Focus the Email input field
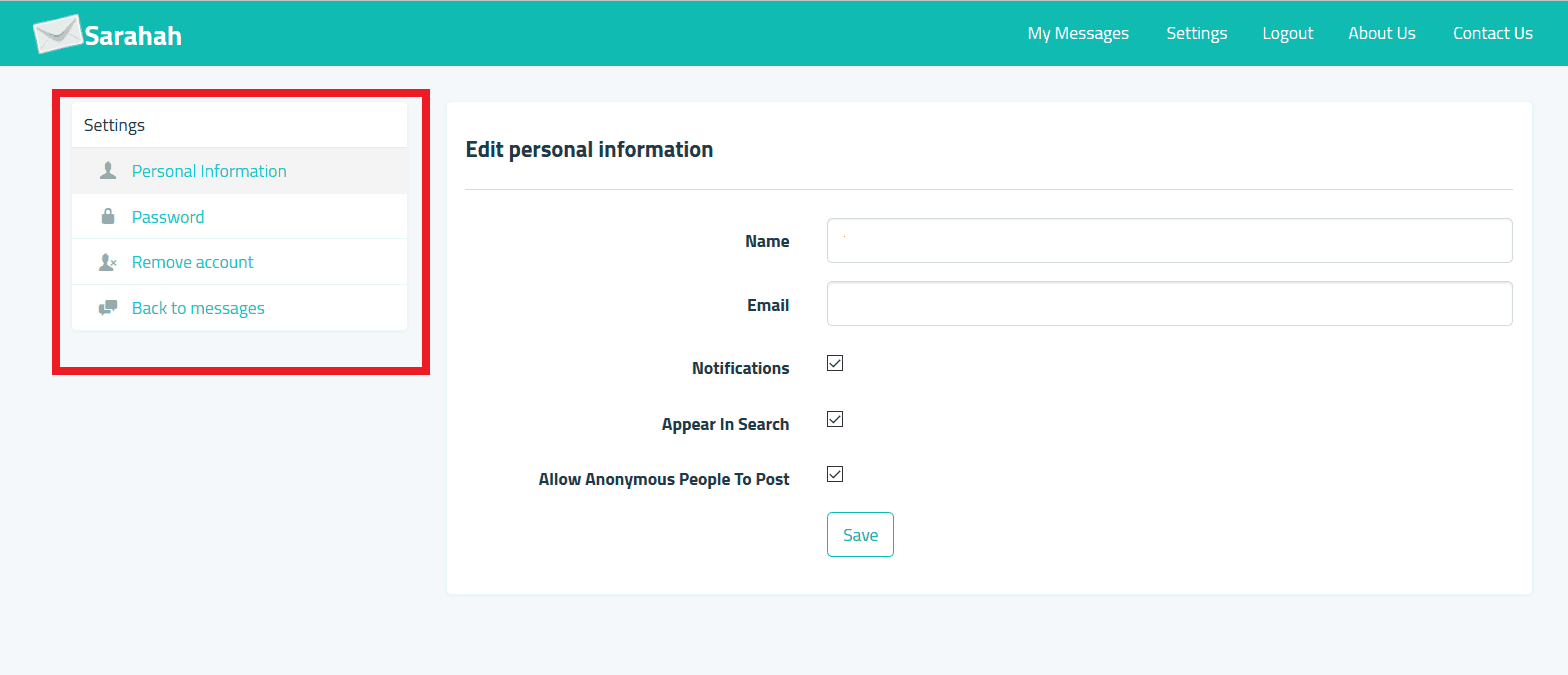The image size is (1568, 675). (x=1169, y=304)
